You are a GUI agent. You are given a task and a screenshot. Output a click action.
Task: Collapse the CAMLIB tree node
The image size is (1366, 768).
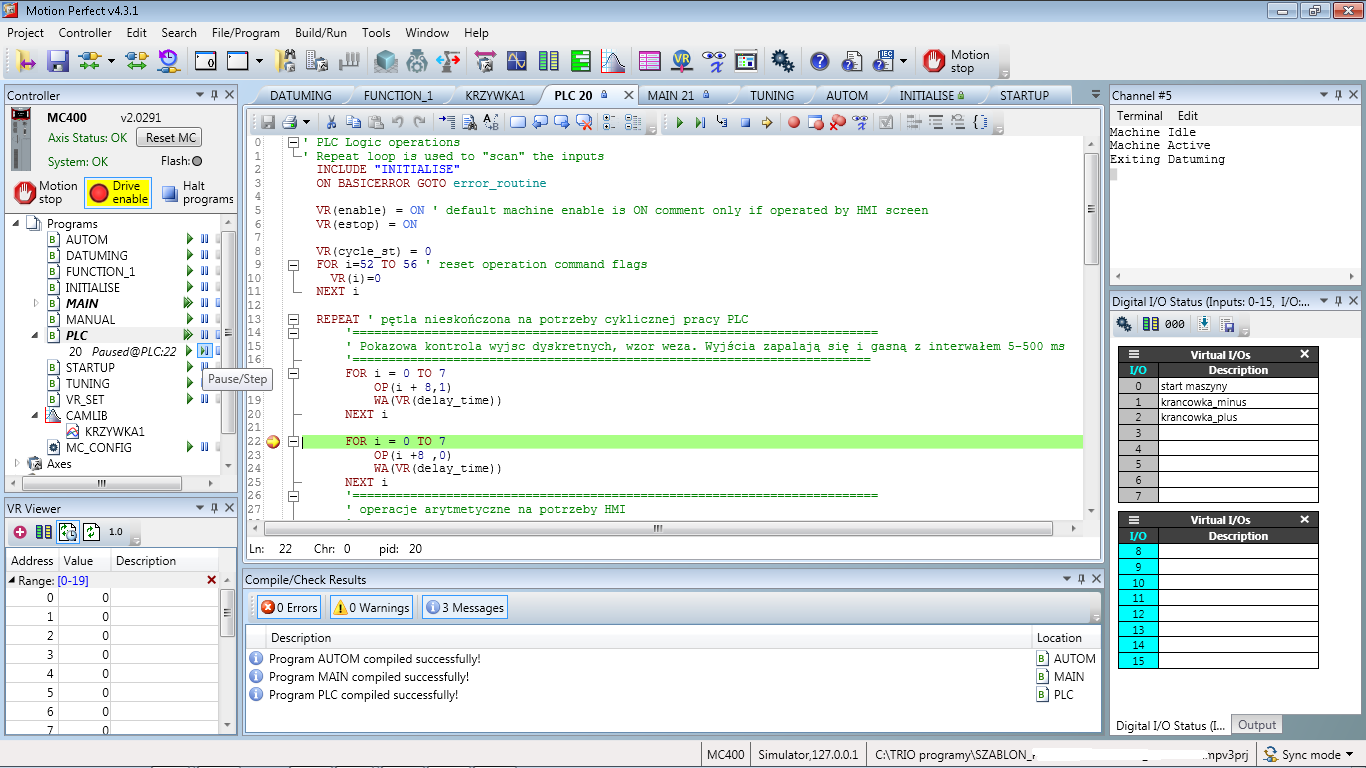click(36, 415)
